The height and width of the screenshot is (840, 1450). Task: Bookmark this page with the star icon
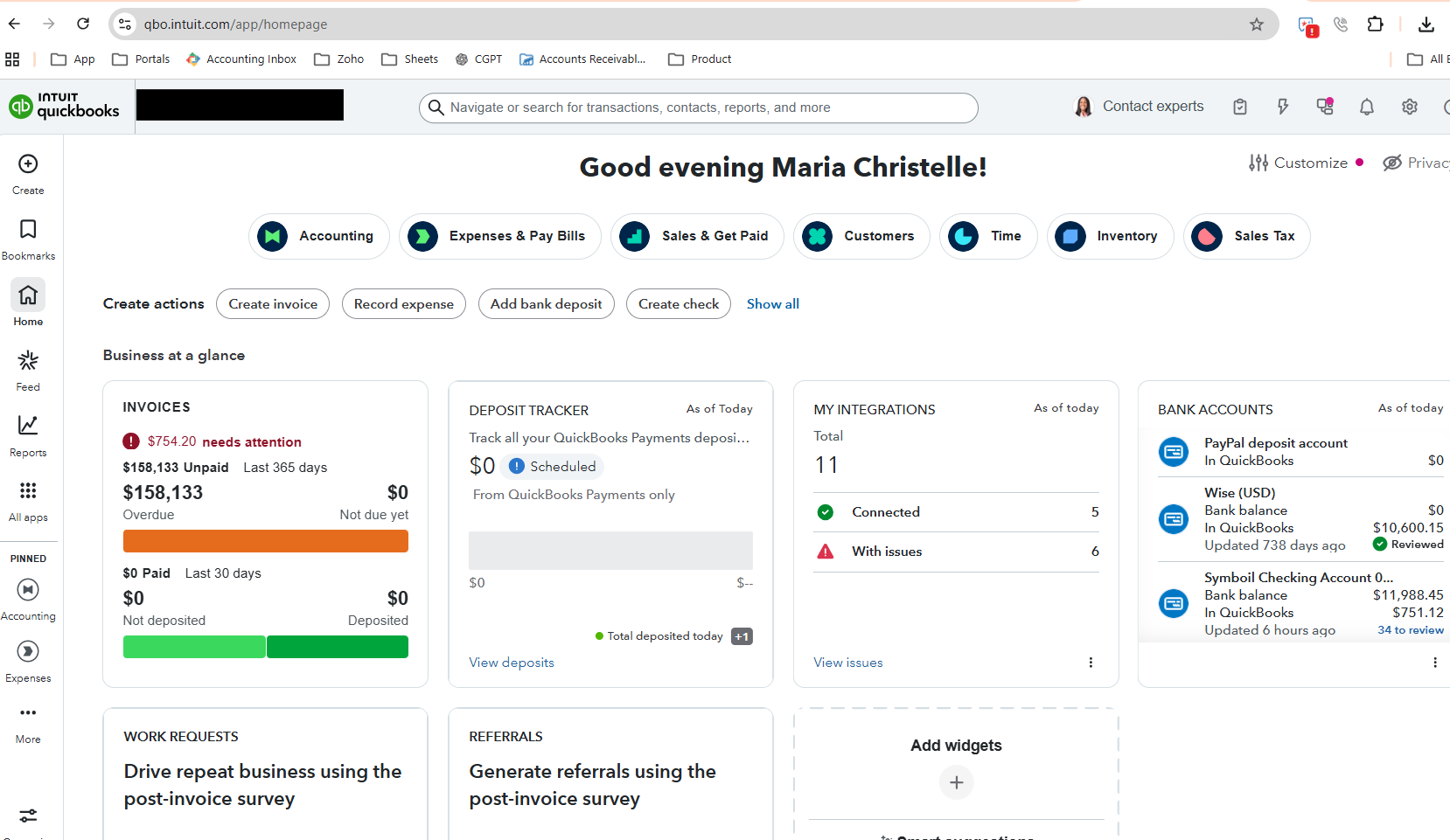point(1257,24)
